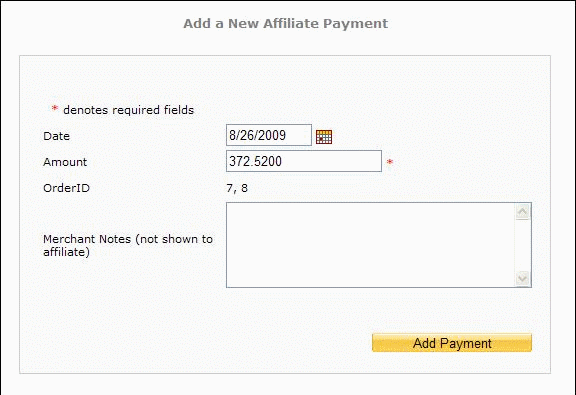Viewport: 576px width, 395px height.
Task: Click the OrderID label
Action: coord(66,188)
